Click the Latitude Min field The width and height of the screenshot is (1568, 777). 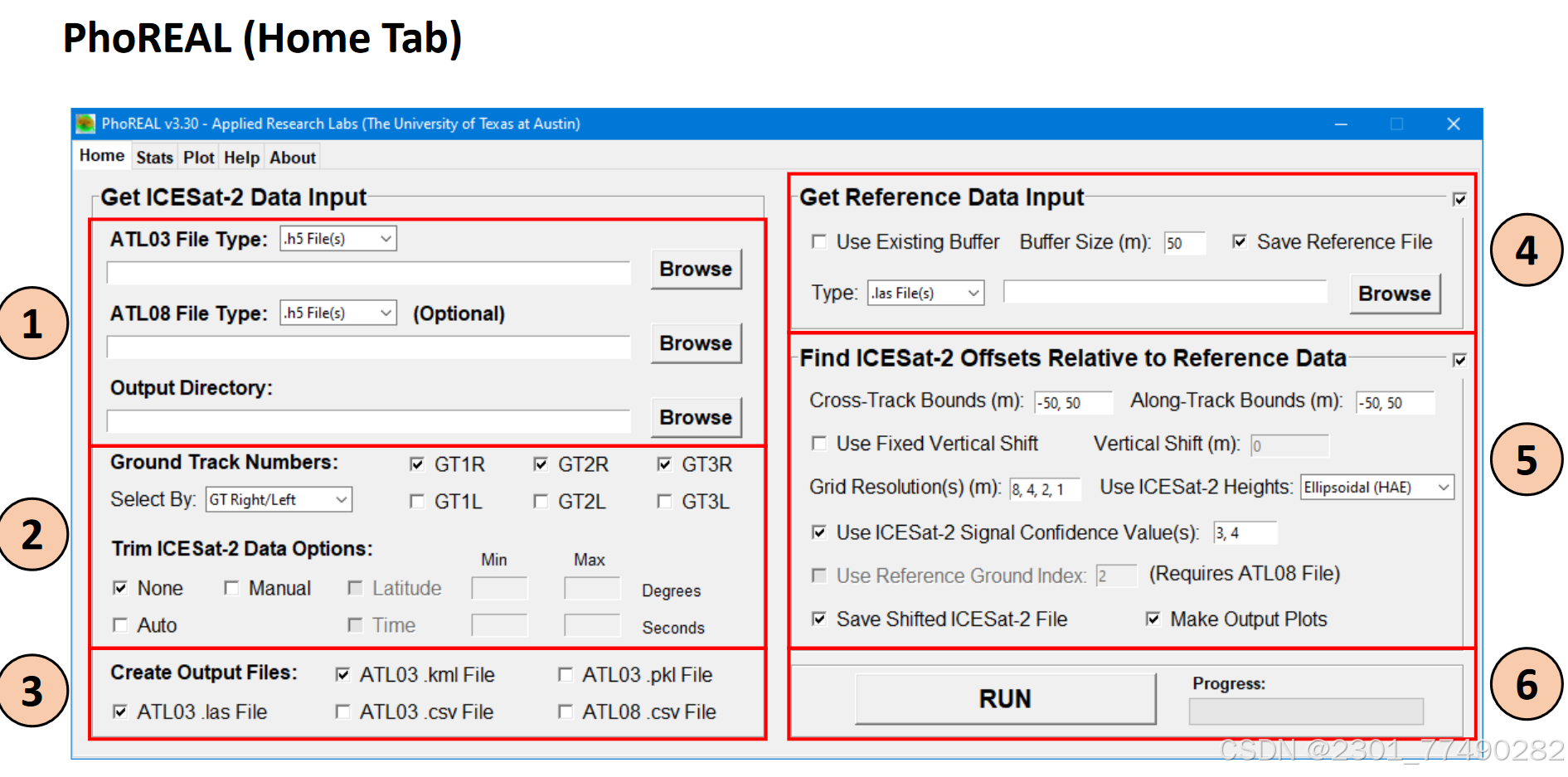(x=499, y=589)
